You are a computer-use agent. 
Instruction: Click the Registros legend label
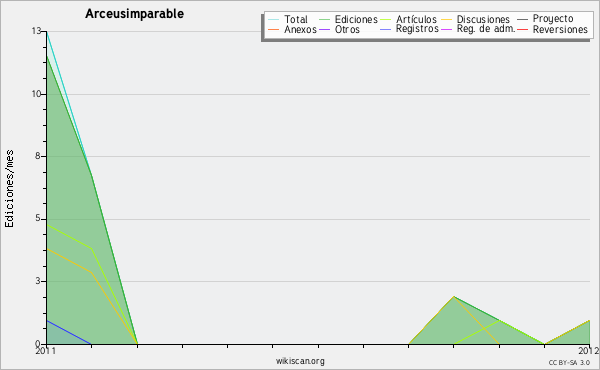(x=417, y=29)
